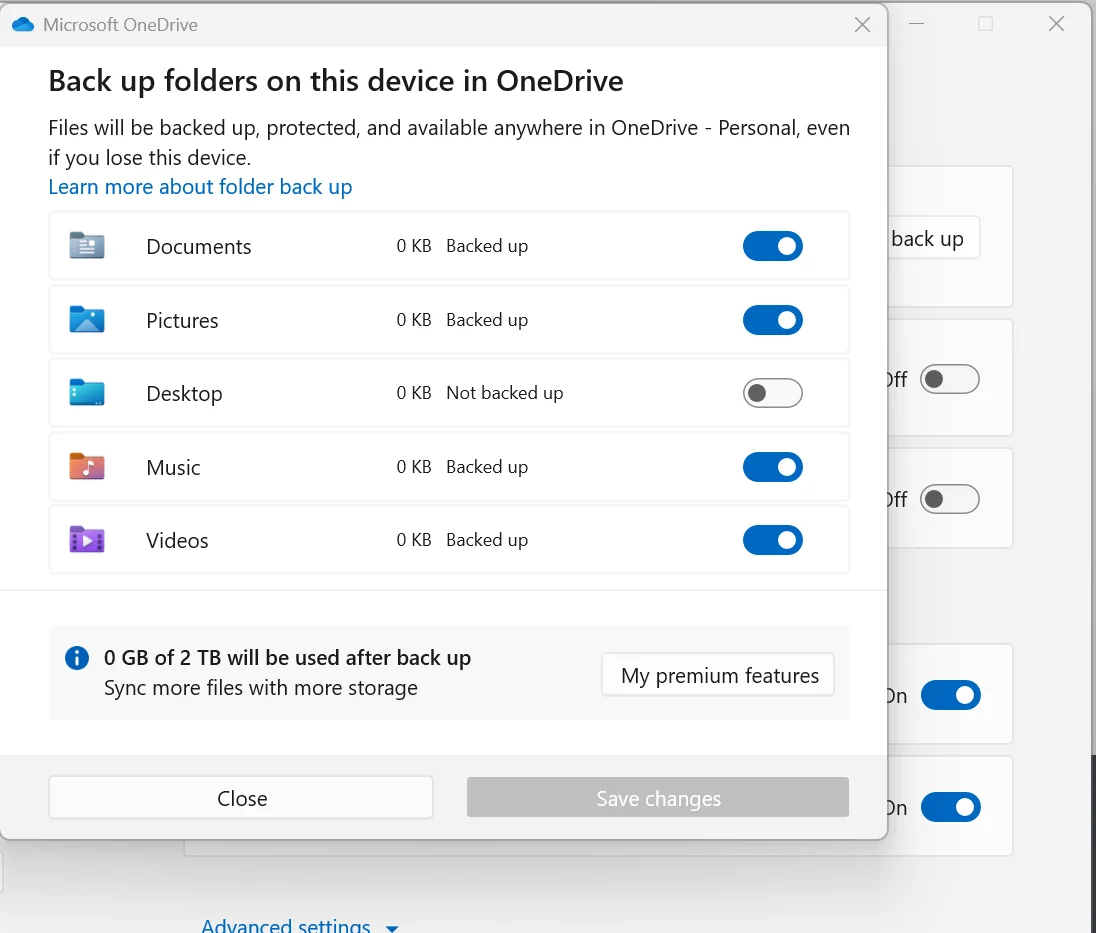The height and width of the screenshot is (933, 1096).
Task: Click the "Not backed up" status text
Action: 505,393
